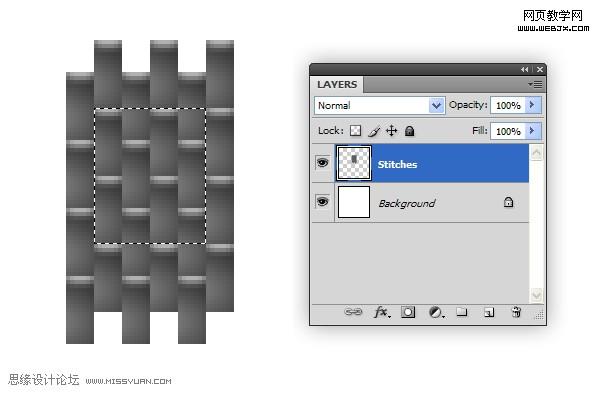Lock transparent pixels icon

click(355, 131)
